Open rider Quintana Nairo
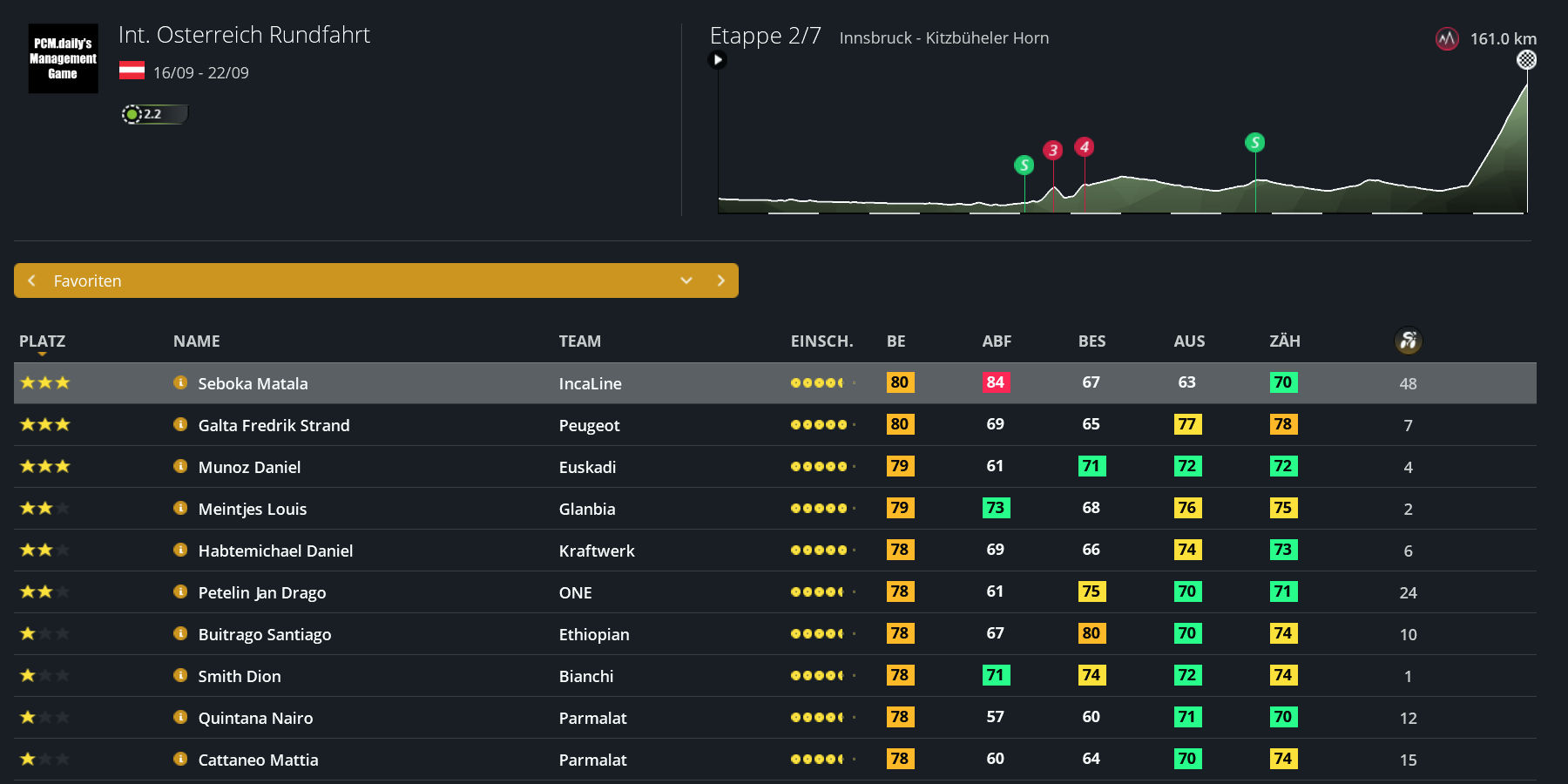Viewport: 1568px width, 784px height. click(x=255, y=718)
